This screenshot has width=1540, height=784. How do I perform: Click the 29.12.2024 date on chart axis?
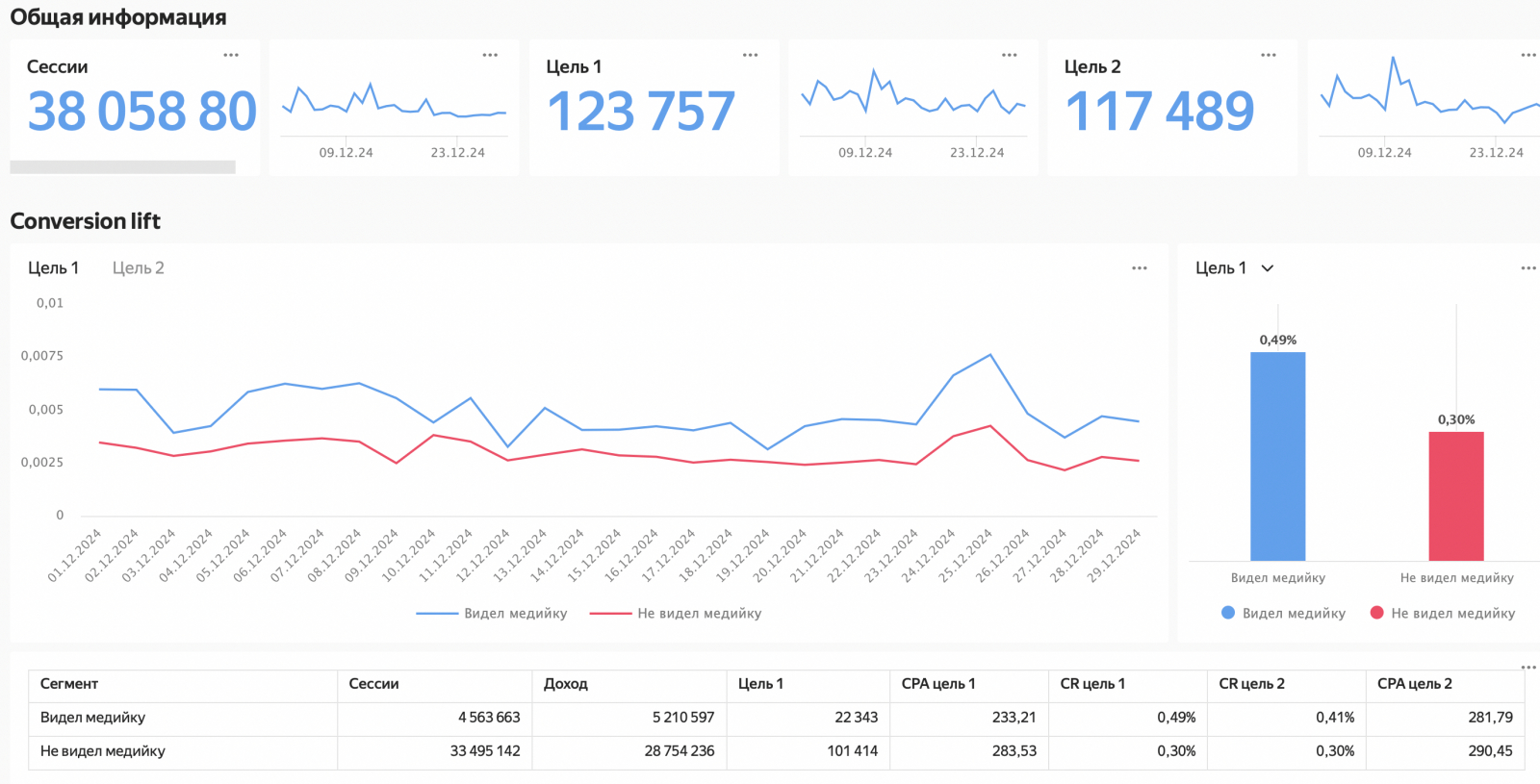pyautogui.click(x=1115, y=555)
